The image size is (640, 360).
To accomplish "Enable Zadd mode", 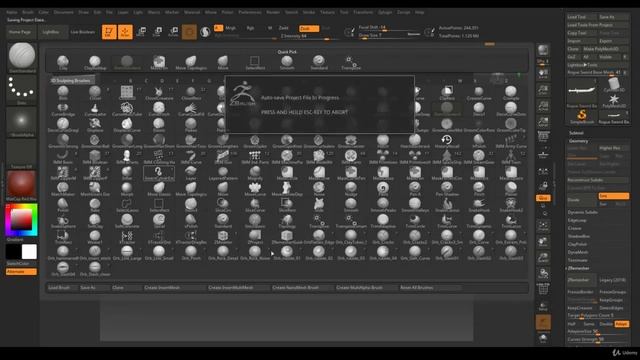I will pyautogui.click(x=284, y=28).
